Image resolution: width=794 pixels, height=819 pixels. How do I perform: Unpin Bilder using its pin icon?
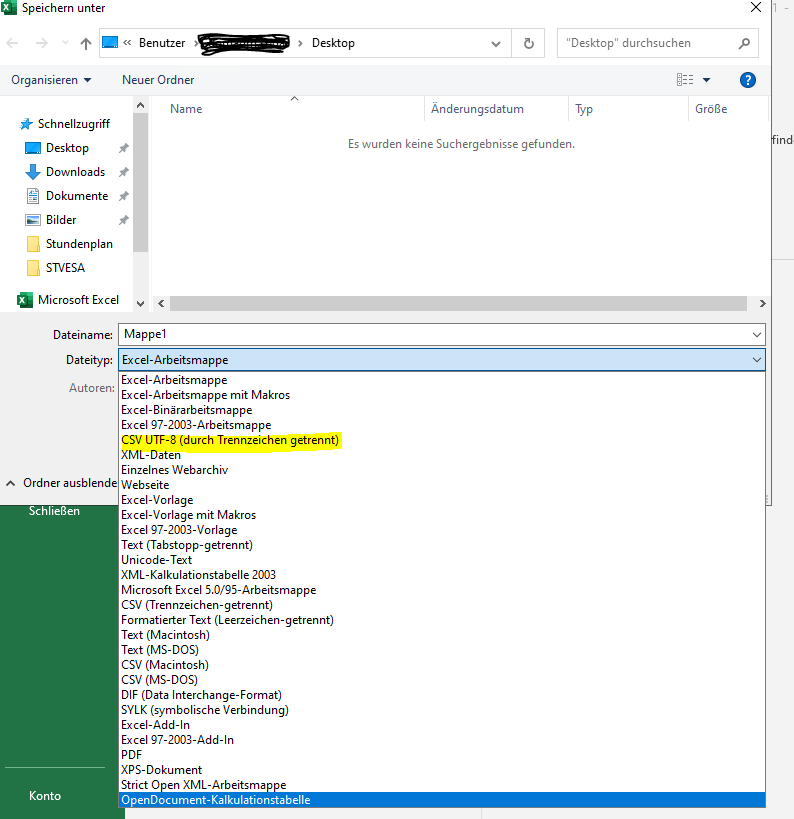tap(124, 220)
